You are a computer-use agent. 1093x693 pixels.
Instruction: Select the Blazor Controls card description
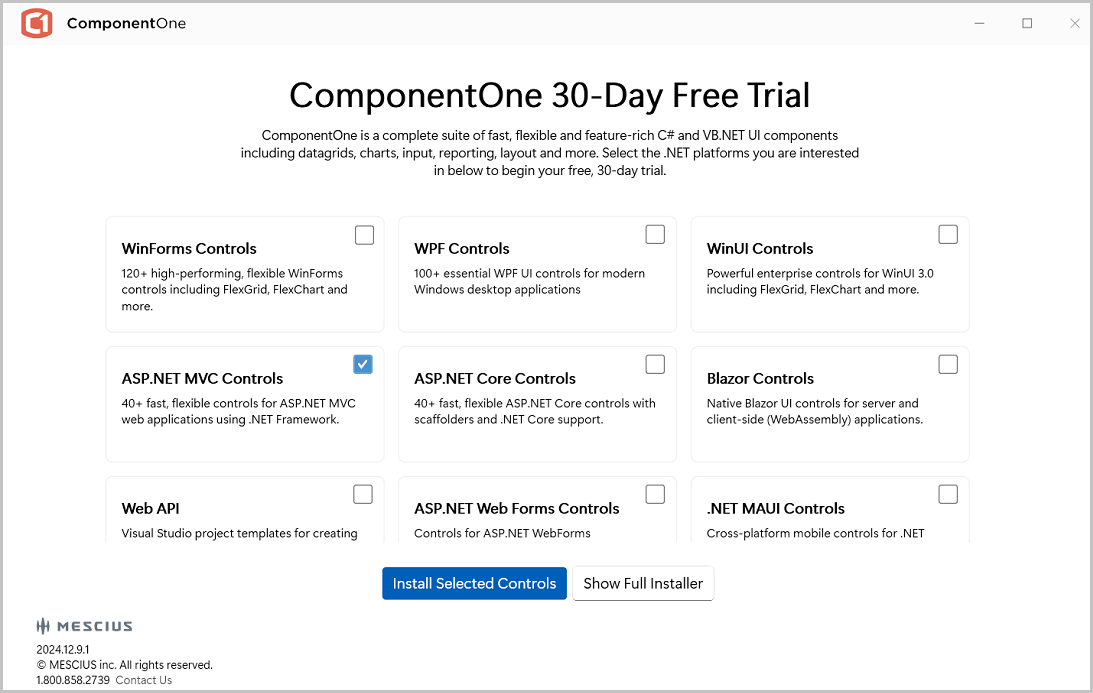click(814, 412)
